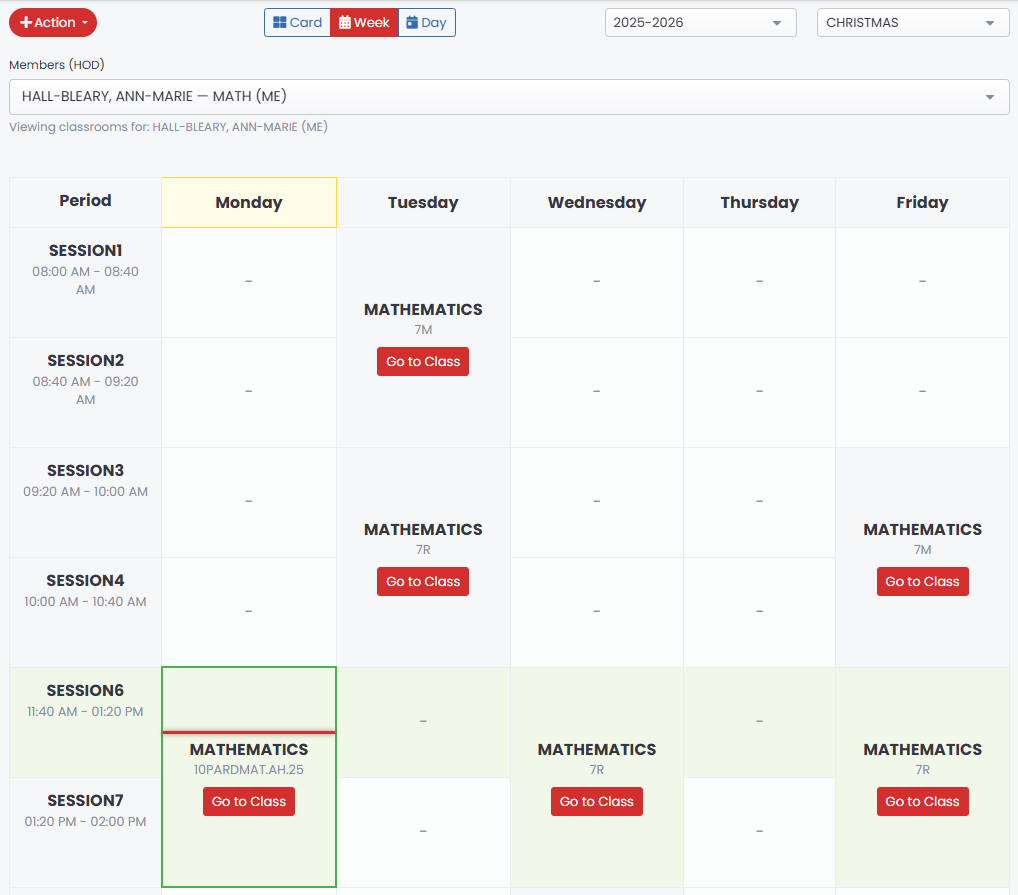Click the 11:40 AM - 01:20 PM time text
Screen dimensions: 1018x895
click(85, 712)
